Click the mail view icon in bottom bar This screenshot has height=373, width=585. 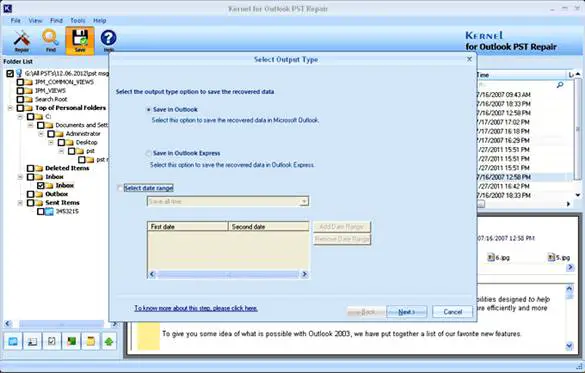click(13, 341)
